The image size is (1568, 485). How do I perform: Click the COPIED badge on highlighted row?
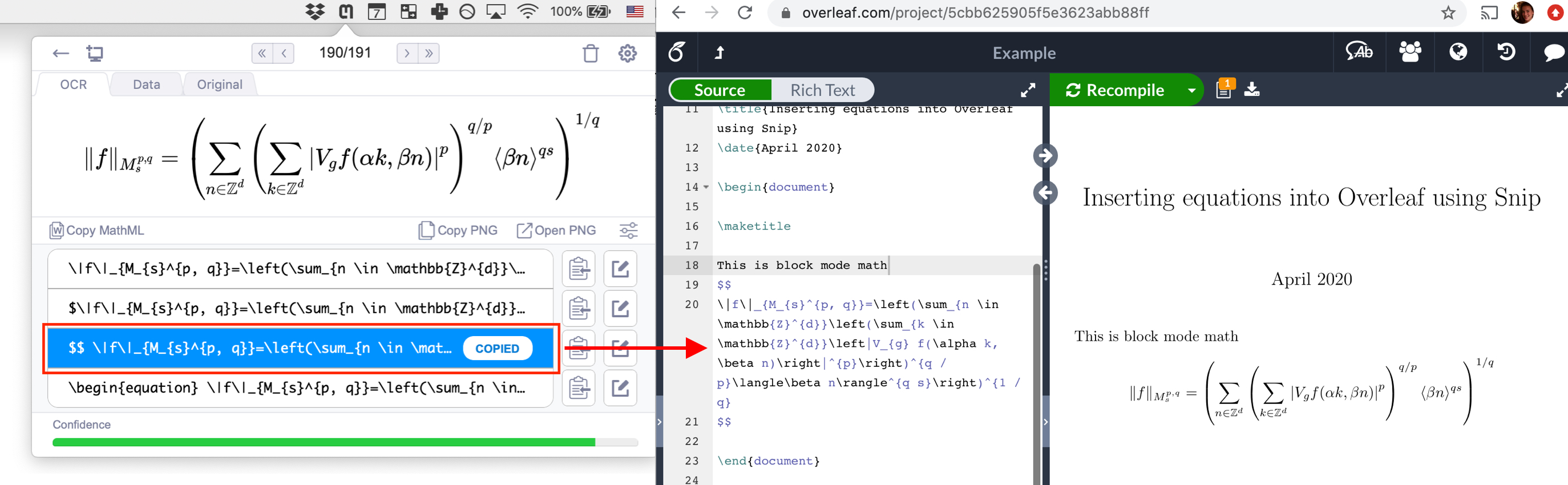coord(498,349)
